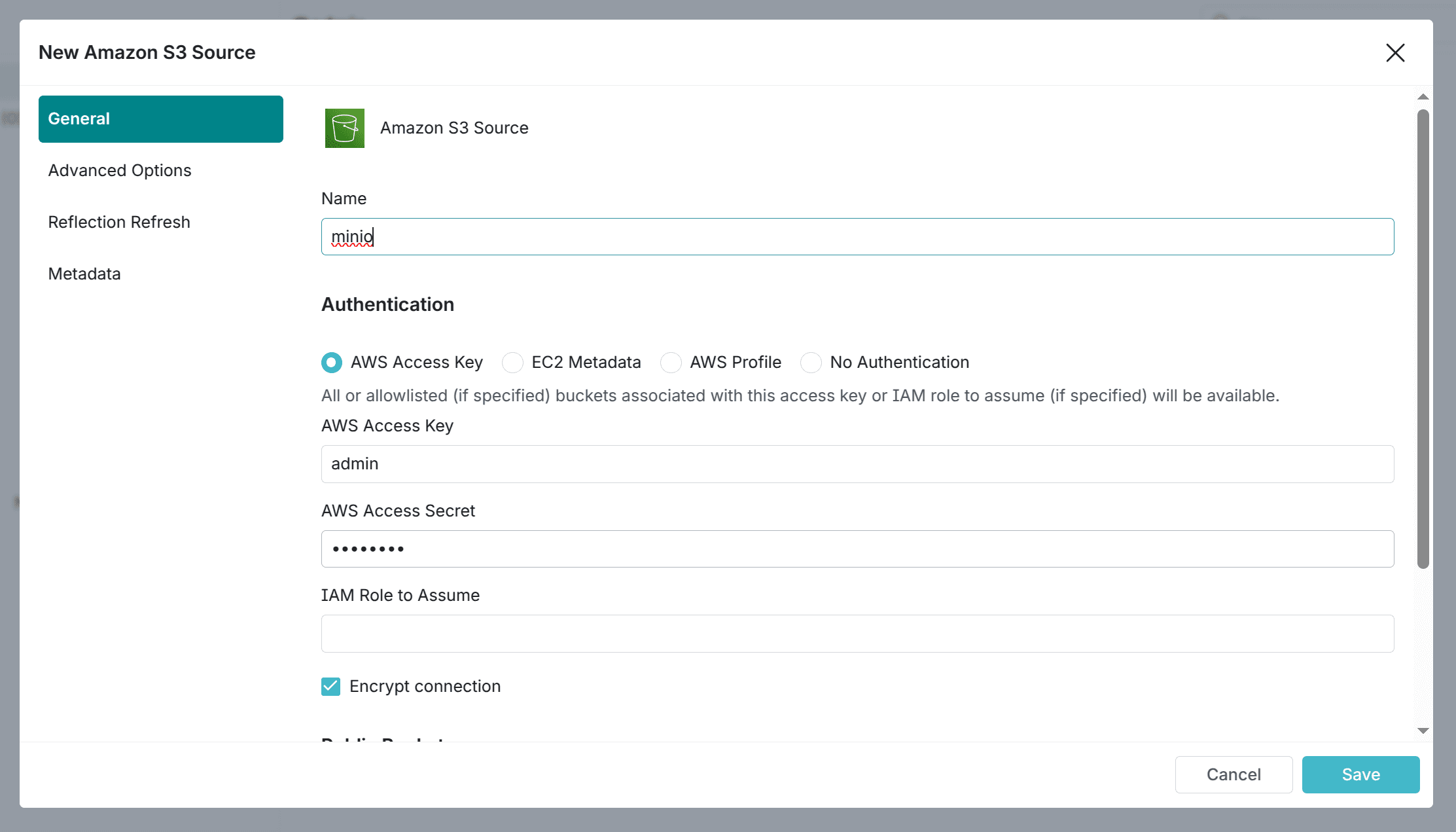
Task: Click the AWS Access Key input
Action: pyautogui.click(x=857, y=464)
